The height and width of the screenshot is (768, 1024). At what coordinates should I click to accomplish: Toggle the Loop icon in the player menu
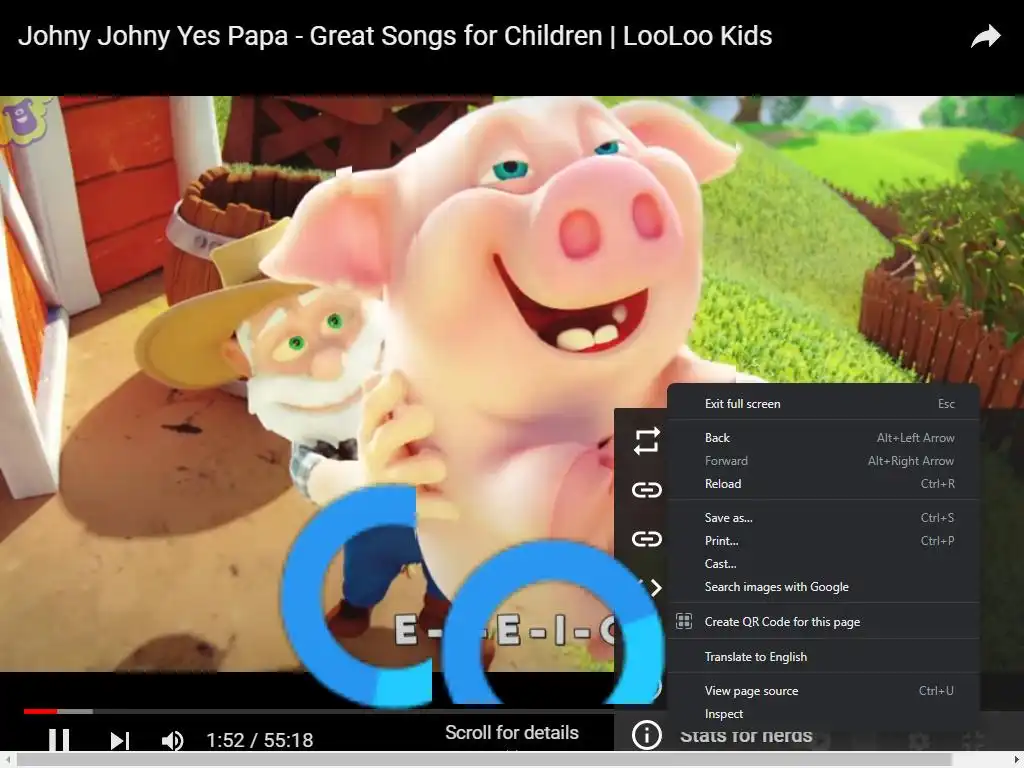tap(647, 441)
